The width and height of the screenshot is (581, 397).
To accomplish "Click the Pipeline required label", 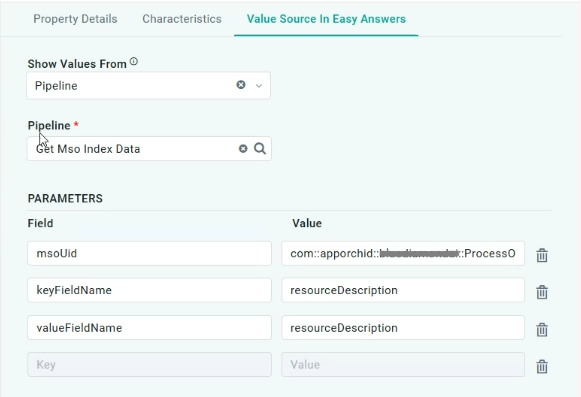I will click(x=53, y=125).
